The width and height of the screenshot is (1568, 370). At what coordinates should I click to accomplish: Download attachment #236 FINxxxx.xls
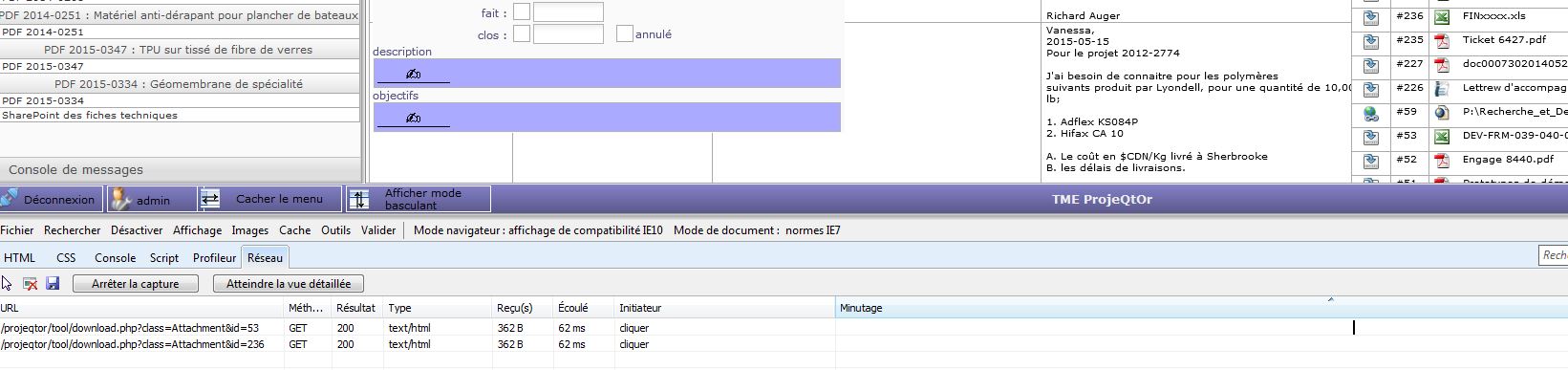coord(1370,17)
